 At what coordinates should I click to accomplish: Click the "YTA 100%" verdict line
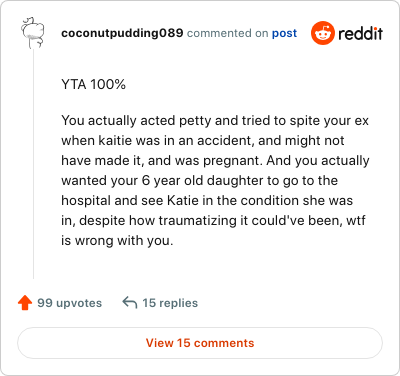click(93, 84)
